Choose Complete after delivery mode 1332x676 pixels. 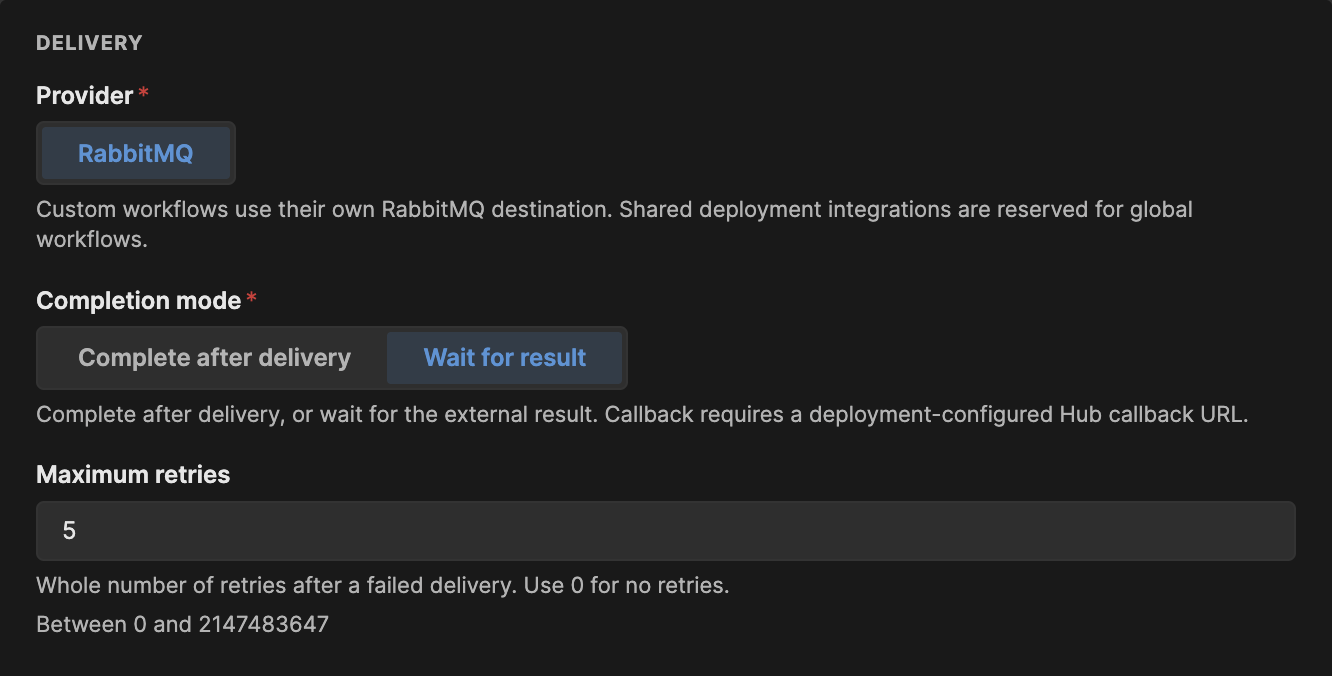pos(214,358)
